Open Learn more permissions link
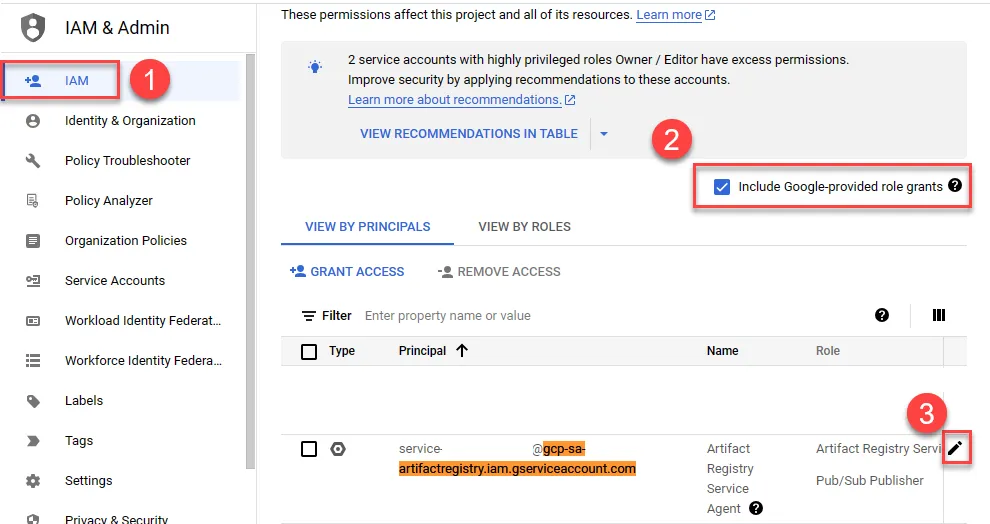Viewport: 990px width, 524px height. pyautogui.click(x=676, y=15)
